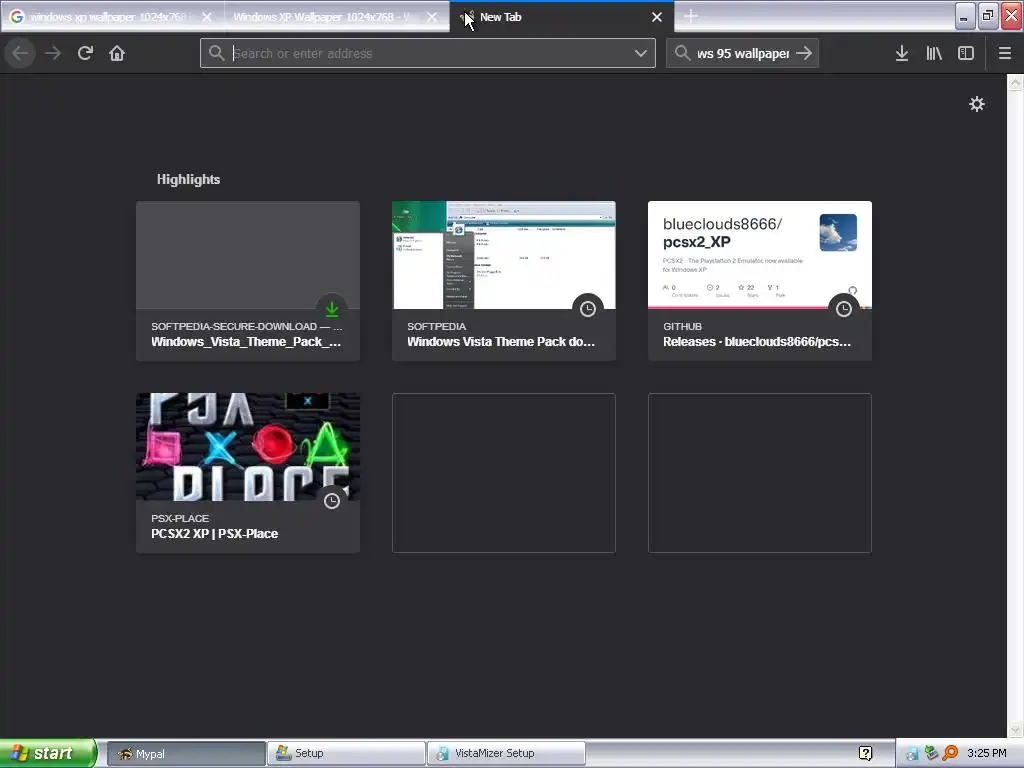The width and height of the screenshot is (1024, 768).
Task: Open New Tab page settings gear
Action: 976,104
